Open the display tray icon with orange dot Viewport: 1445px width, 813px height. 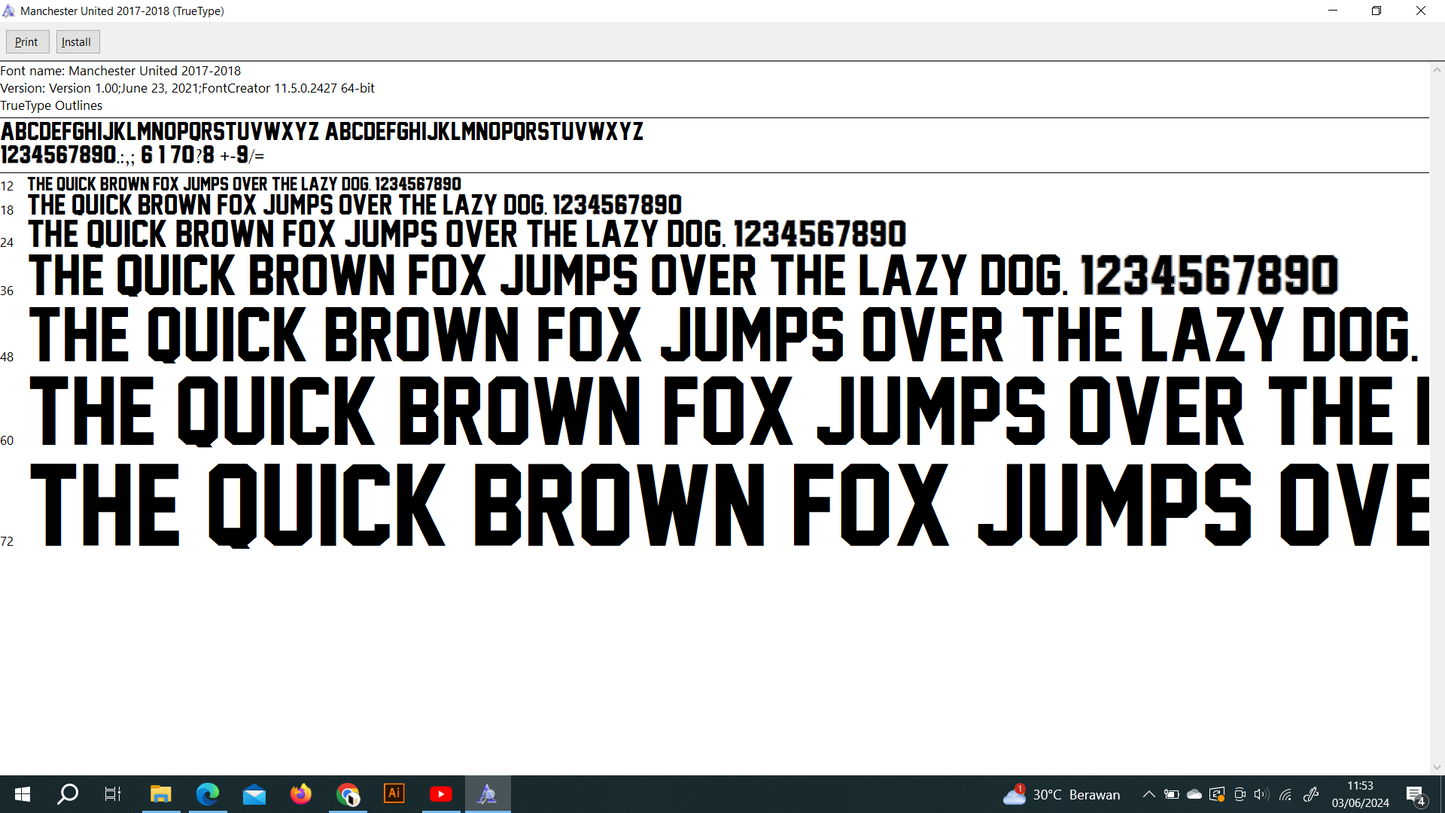tap(1217, 795)
